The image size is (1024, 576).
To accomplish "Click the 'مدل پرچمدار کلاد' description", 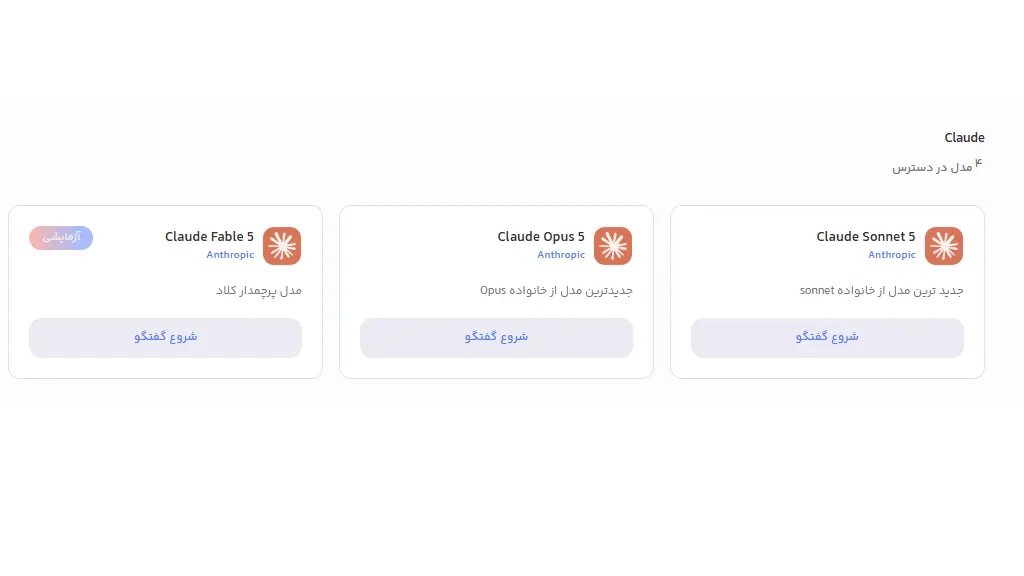I will pos(259,291).
